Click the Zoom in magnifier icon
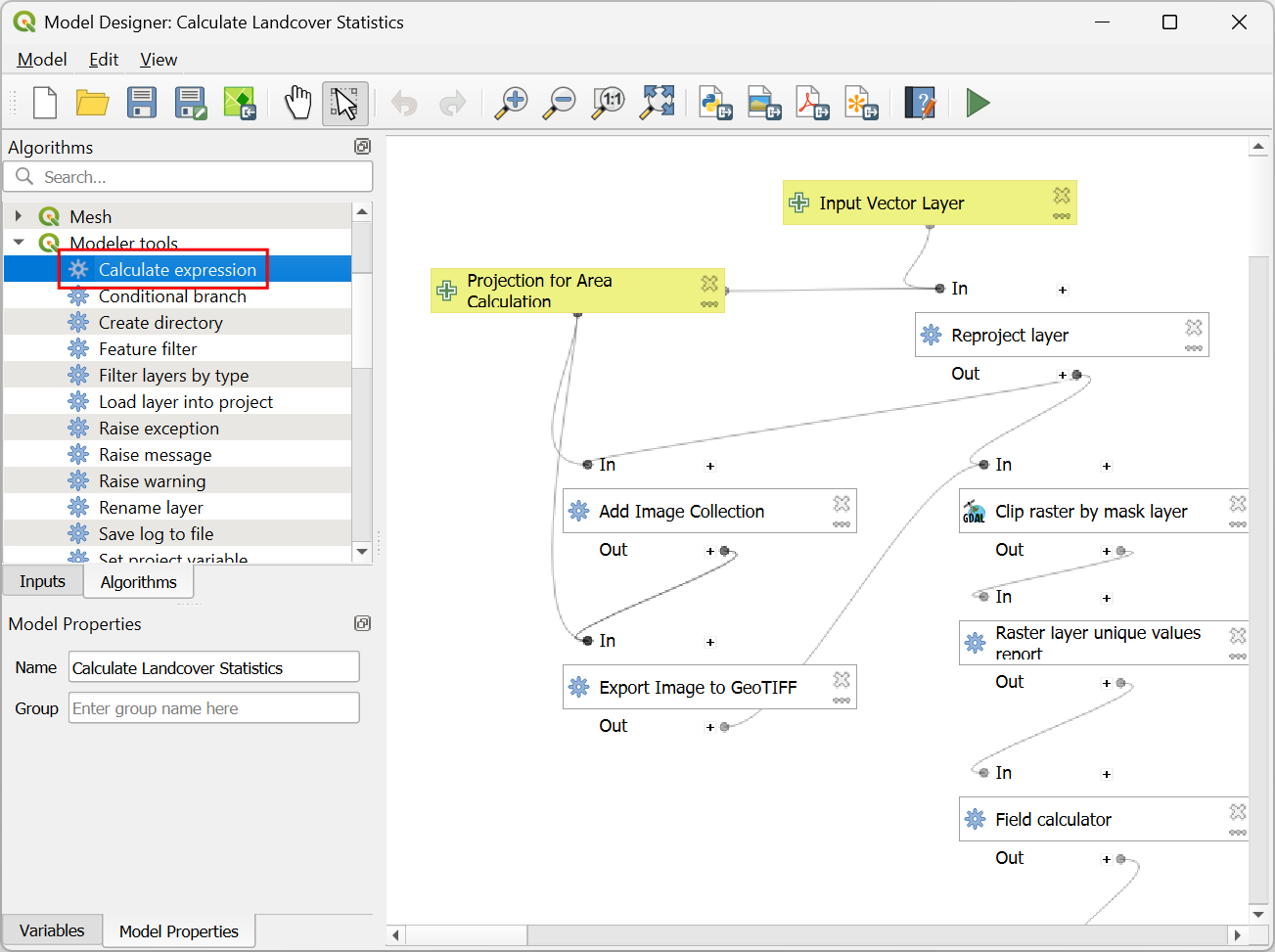Image resolution: width=1275 pixels, height=952 pixels. (511, 103)
